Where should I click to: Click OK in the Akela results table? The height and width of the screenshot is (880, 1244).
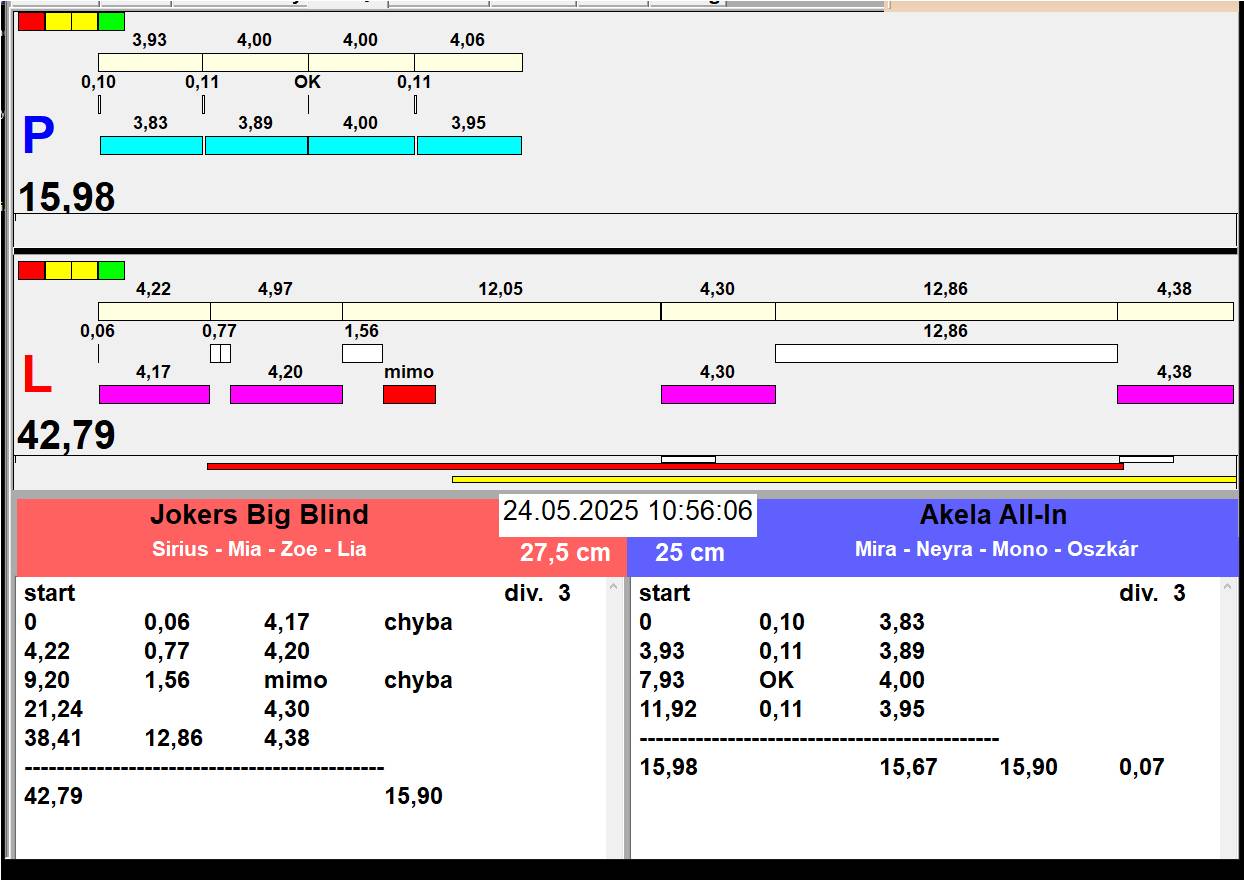coord(776,680)
